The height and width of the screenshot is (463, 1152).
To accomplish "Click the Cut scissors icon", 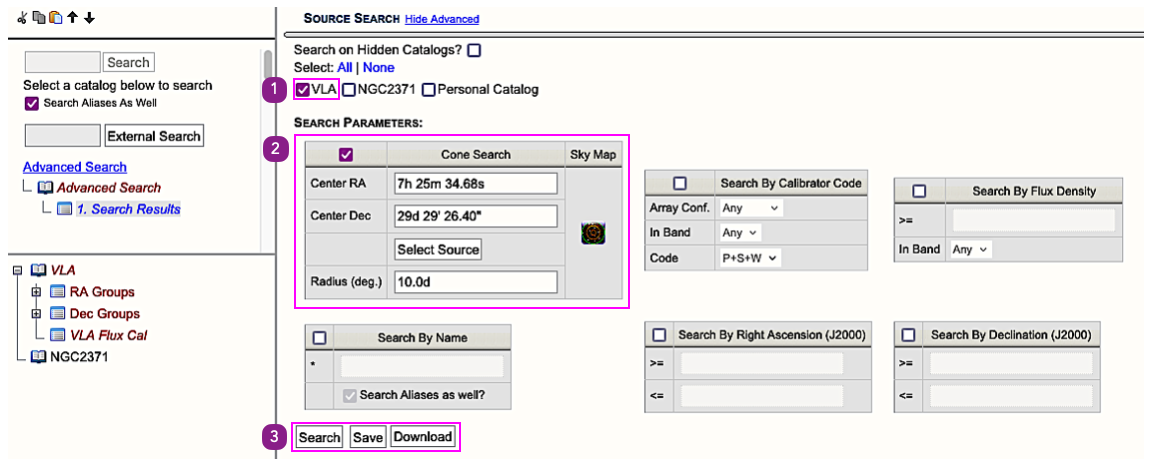I will coord(22,18).
